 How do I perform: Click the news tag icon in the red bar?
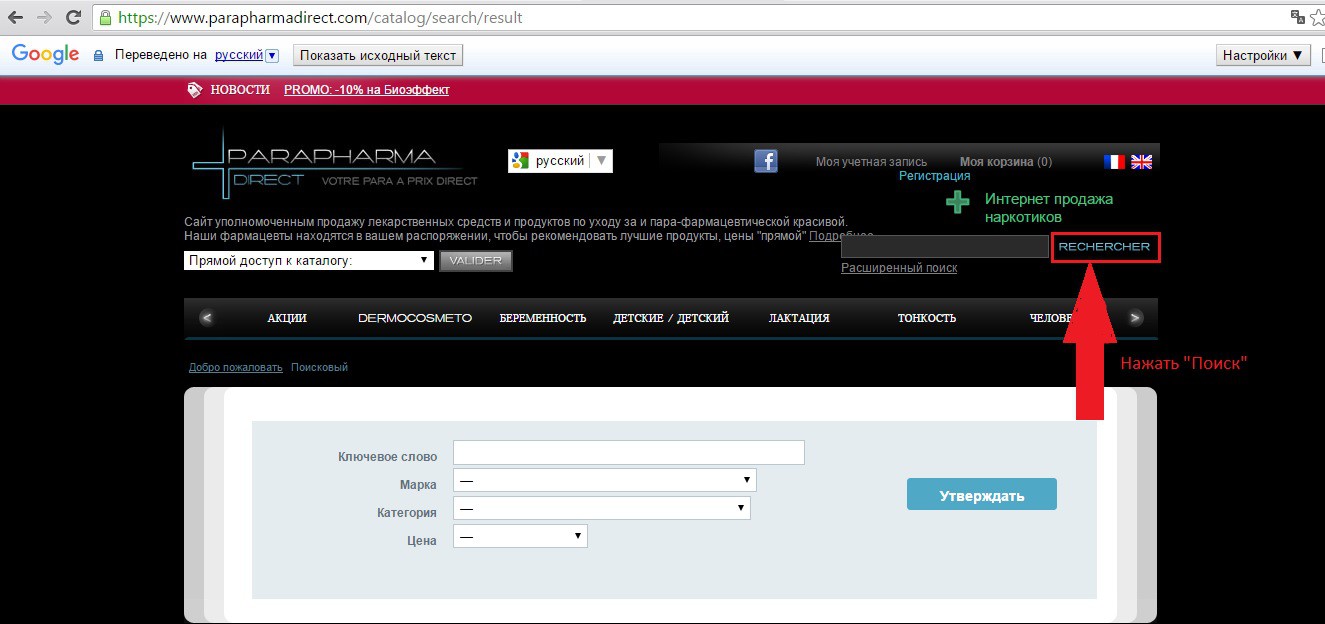tap(195, 90)
